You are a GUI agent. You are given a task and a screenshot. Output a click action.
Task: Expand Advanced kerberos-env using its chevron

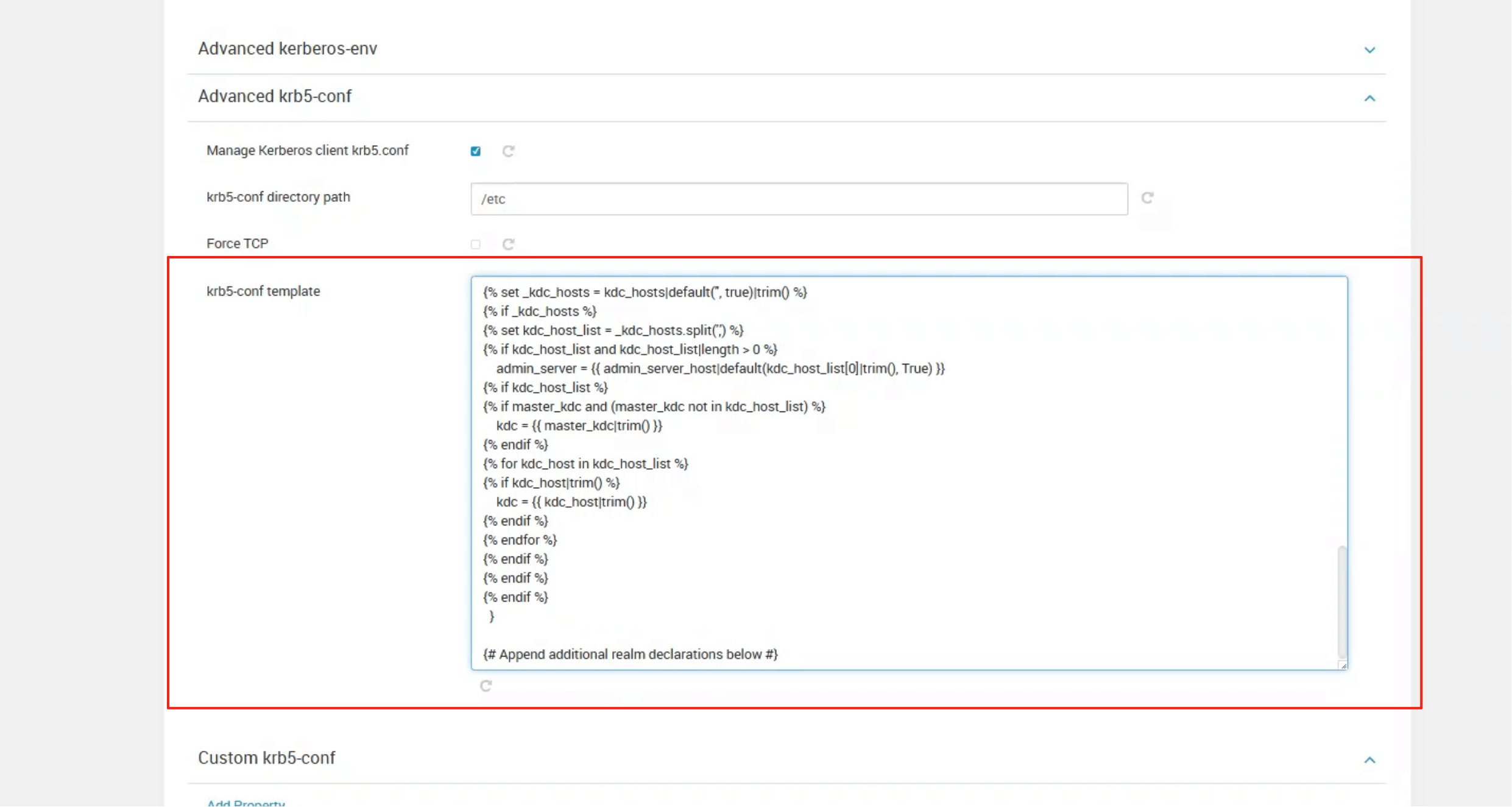tap(1369, 50)
